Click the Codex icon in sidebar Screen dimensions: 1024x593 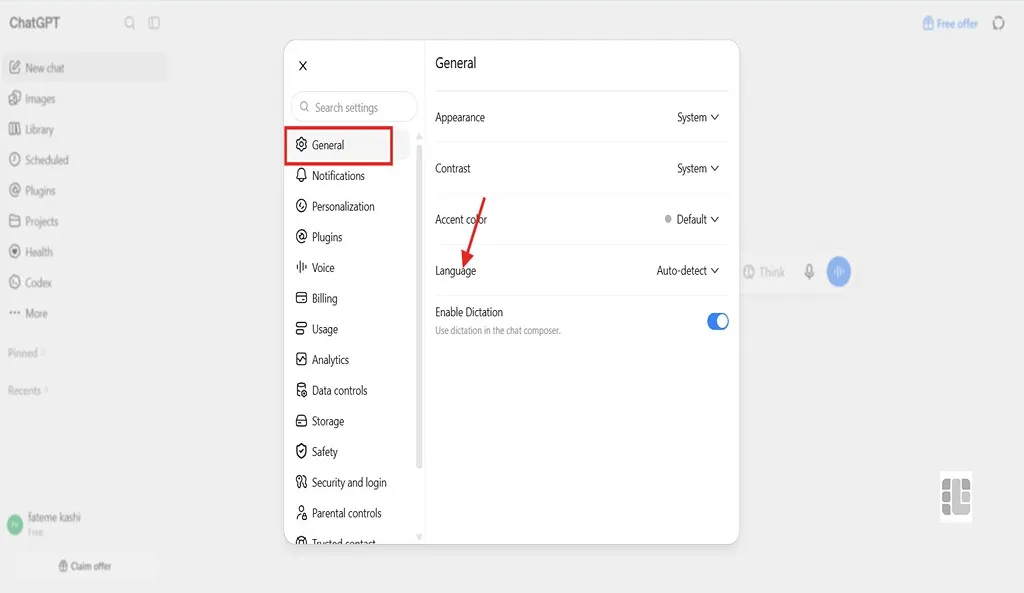tap(14, 282)
